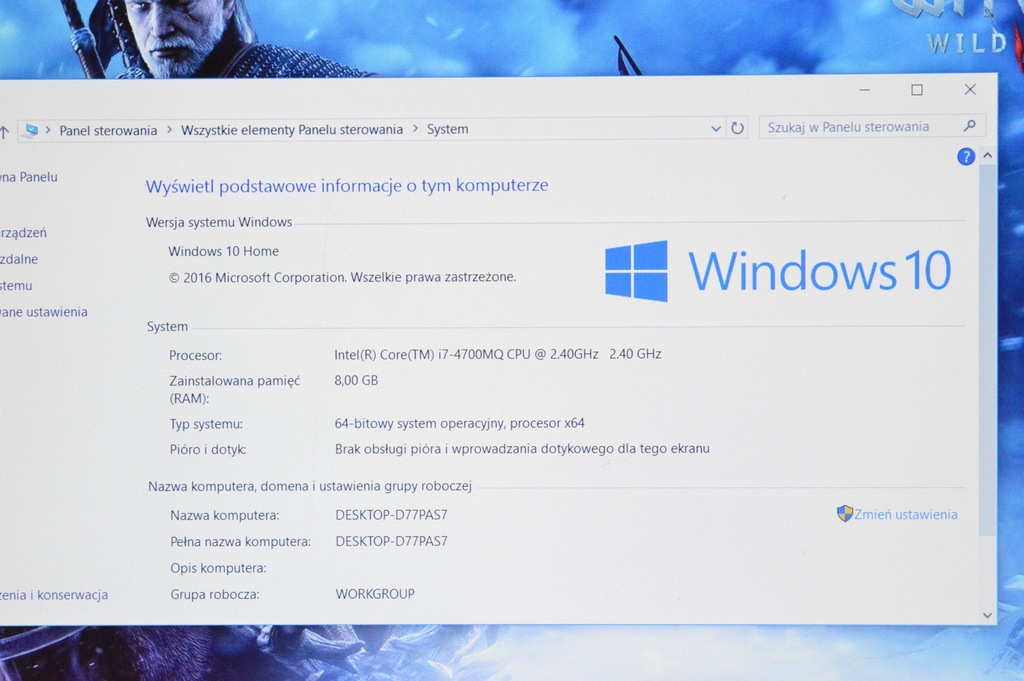Click 'Brak obsługi pióra' value text
The image size is (1024, 681).
[522, 449]
